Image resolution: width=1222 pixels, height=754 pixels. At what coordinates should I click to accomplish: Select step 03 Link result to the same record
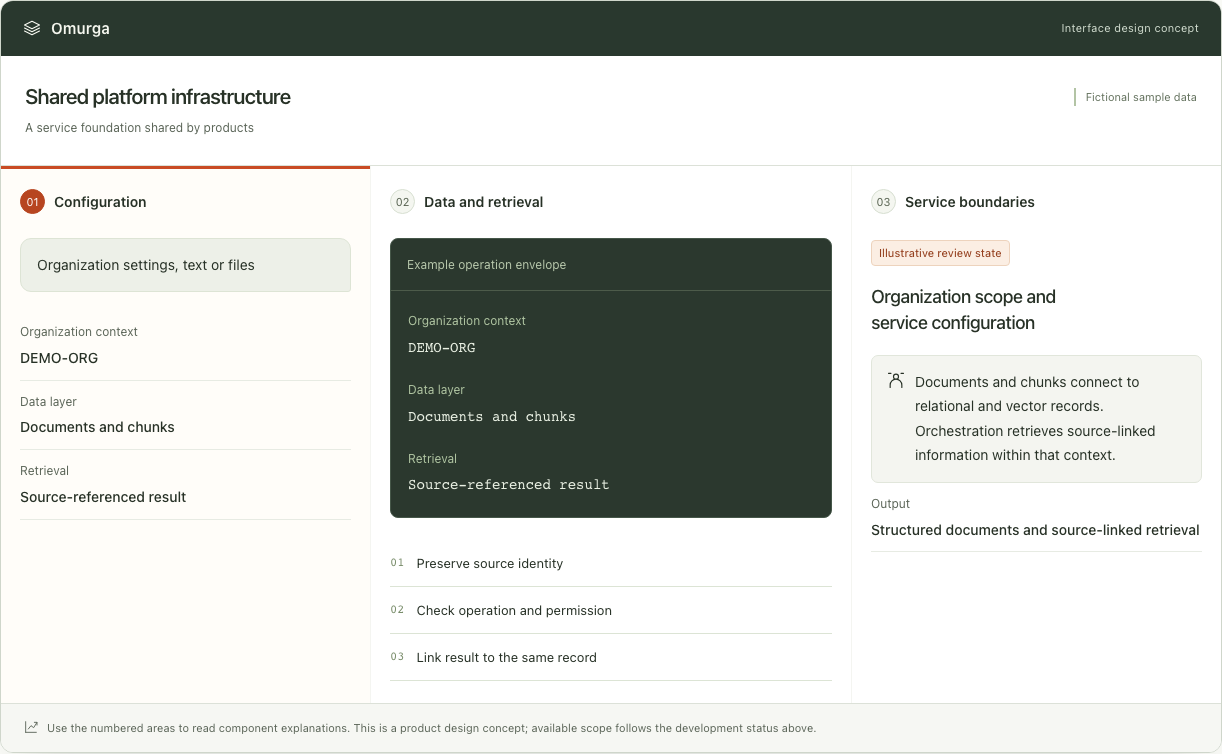tap(611, 657)
